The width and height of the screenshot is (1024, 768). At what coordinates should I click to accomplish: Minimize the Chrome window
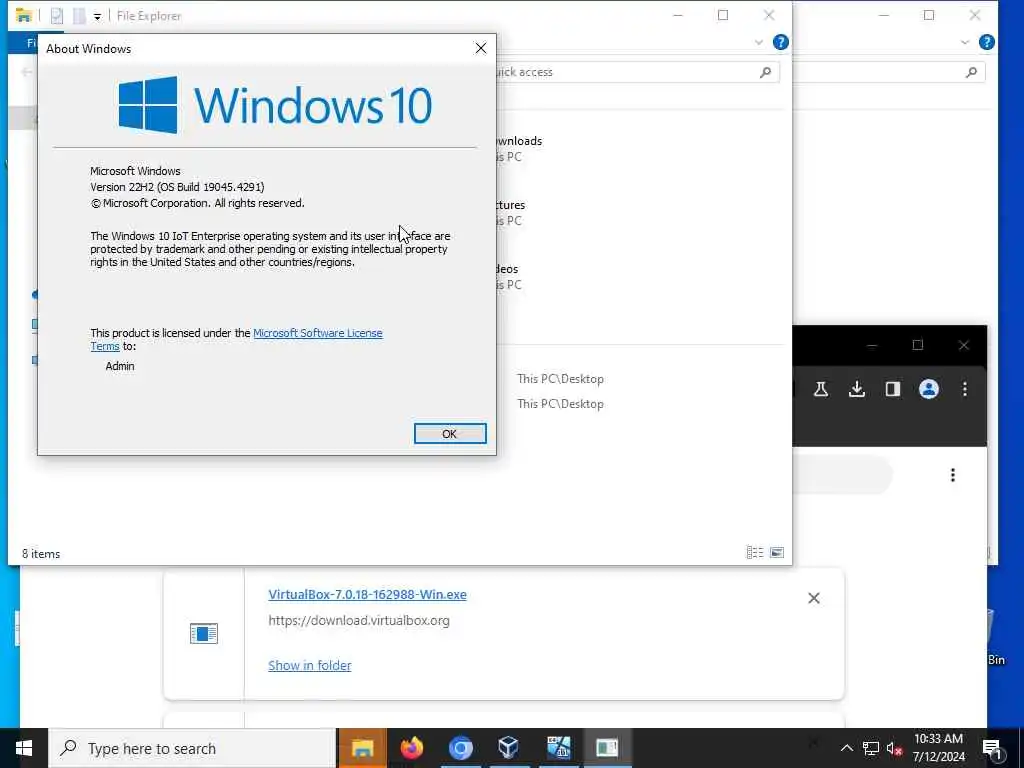tap(872, 345)
